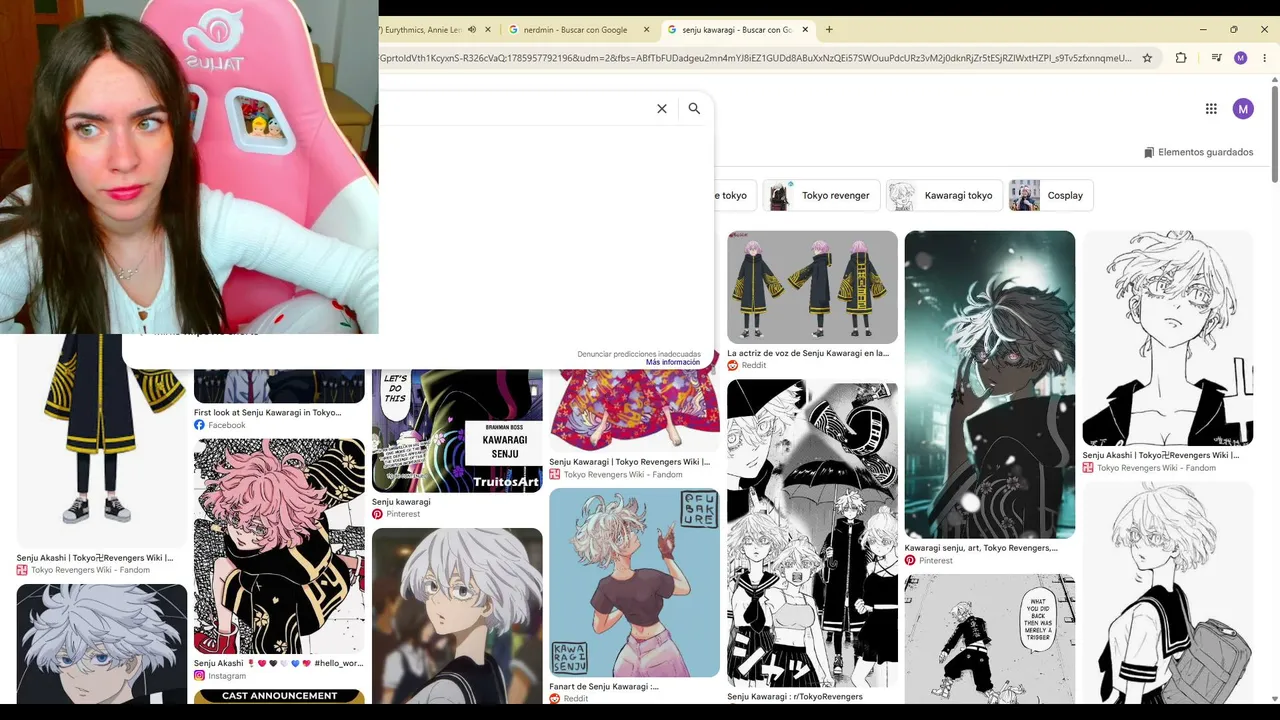The image size is (1280, 720).
Task: Open the three character-model views thumbnail
Action: pos(812,287)
